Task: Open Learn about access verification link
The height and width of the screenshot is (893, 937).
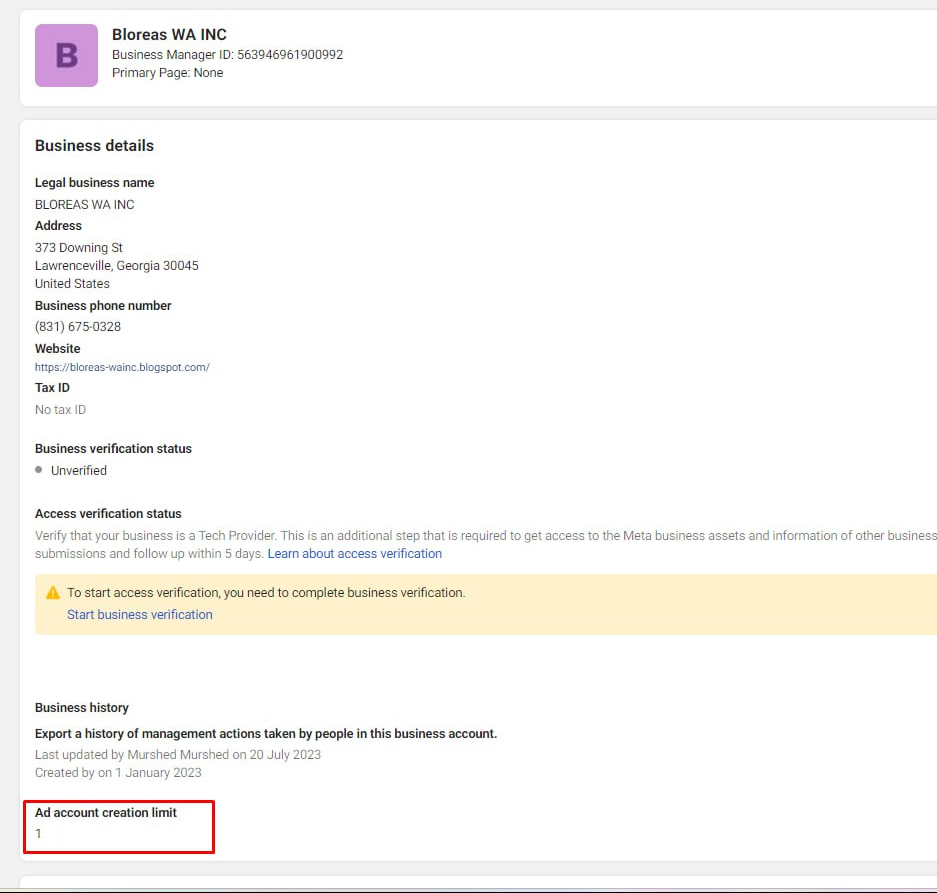Action: (354, 553)
